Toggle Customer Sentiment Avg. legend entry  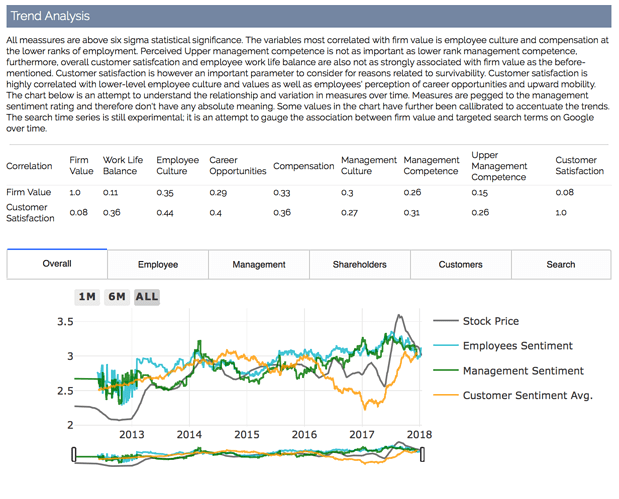(x=513, y=395)
